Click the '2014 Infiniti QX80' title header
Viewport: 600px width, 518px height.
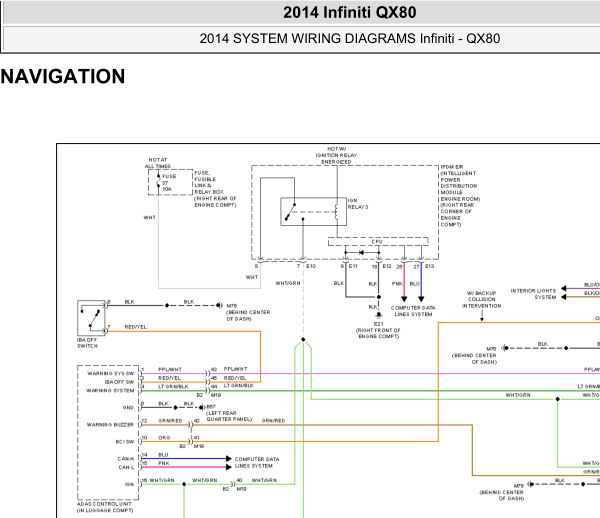[349, 12]
